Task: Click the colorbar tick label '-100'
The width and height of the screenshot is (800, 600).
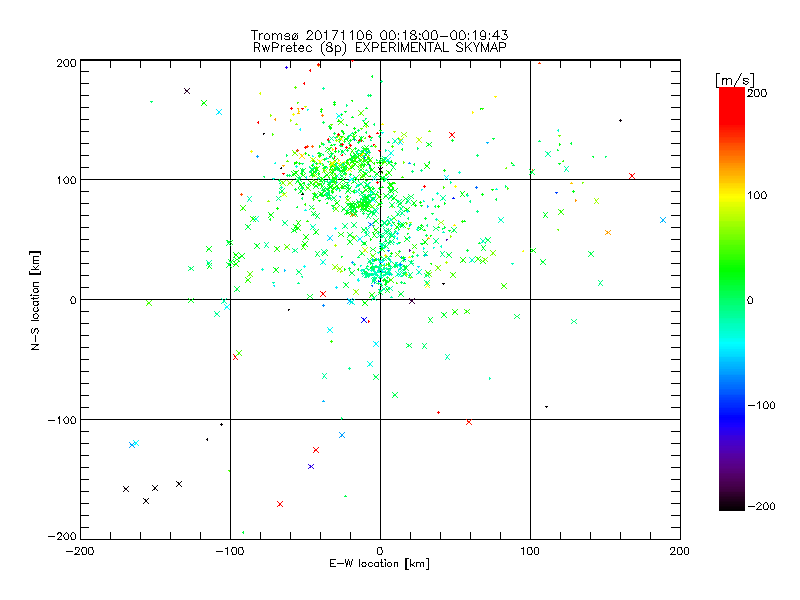Action: (x=761, y=406)
